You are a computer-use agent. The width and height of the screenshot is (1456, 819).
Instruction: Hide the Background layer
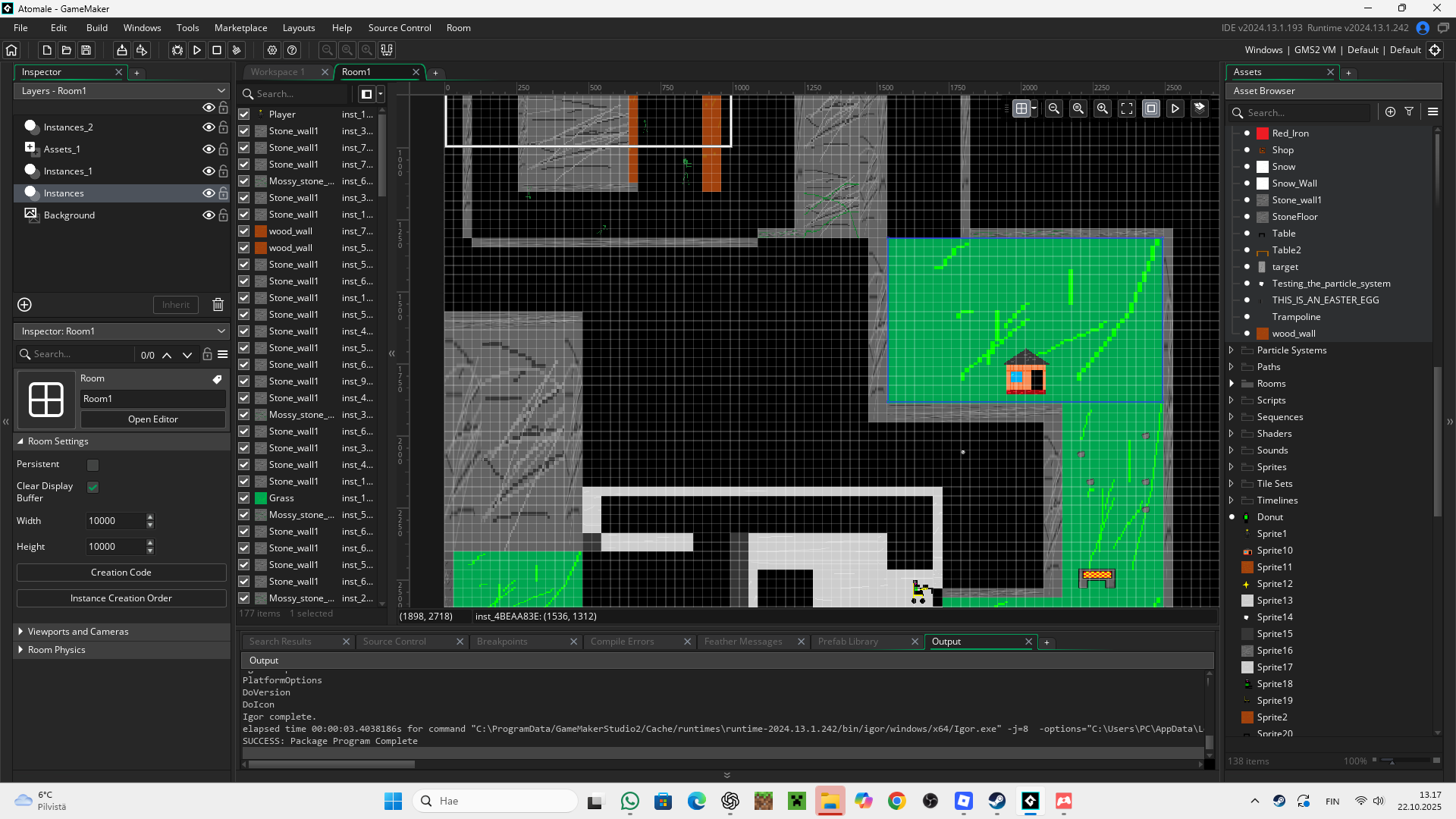pyautogui.click(x=208, y=215)
